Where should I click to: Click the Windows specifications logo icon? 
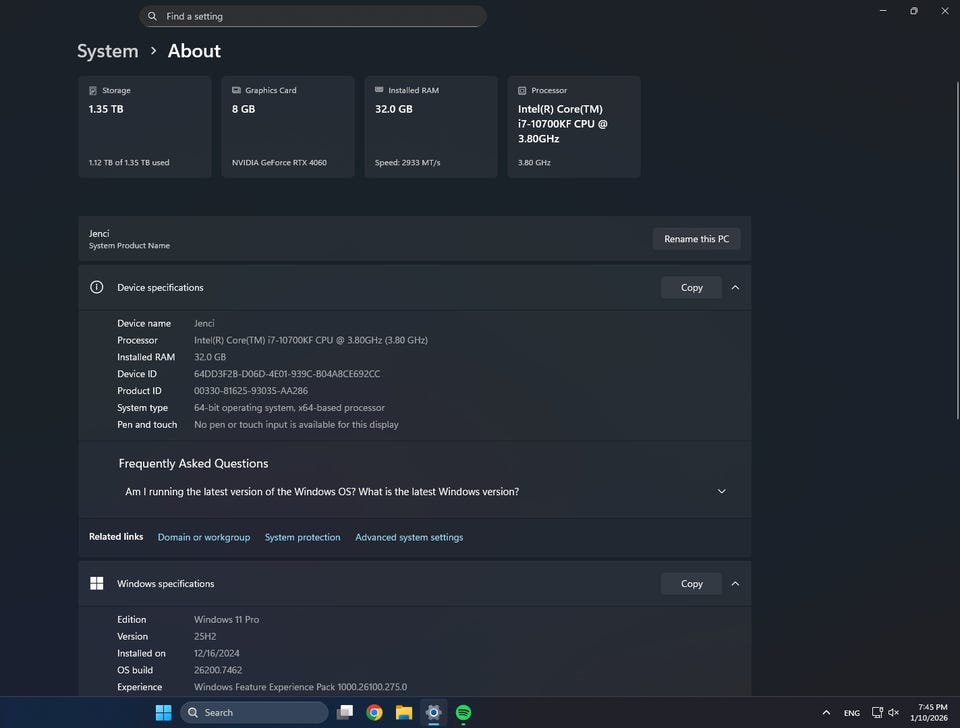pyautogui.click(x=97, y=583)
